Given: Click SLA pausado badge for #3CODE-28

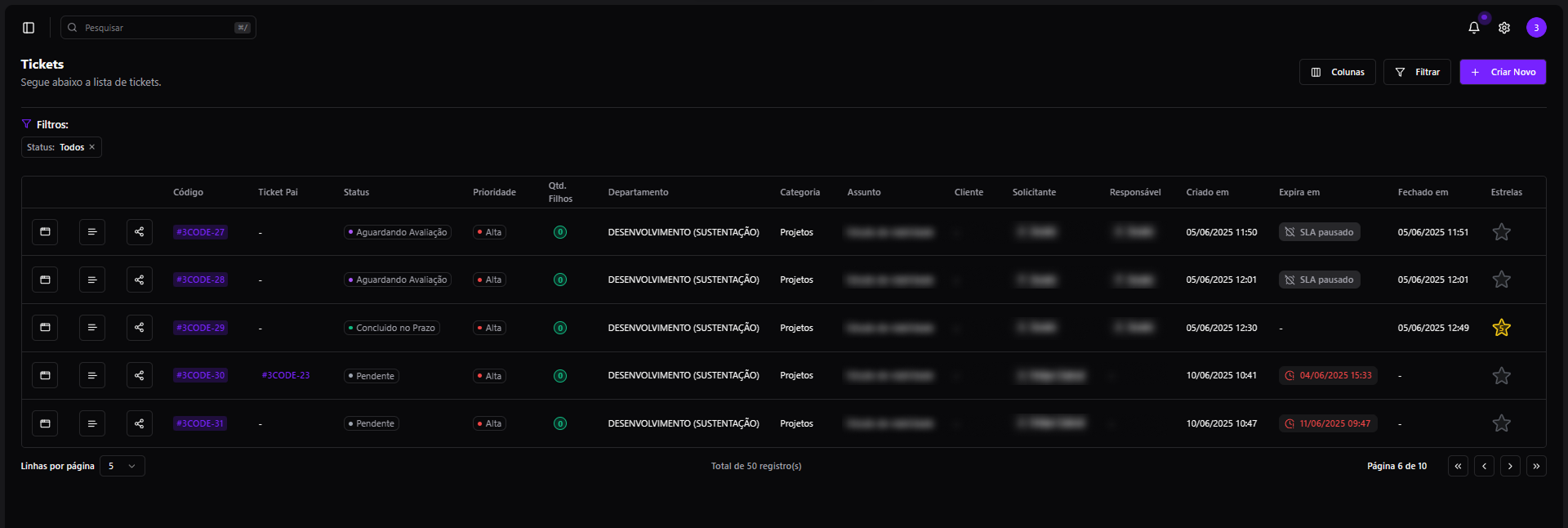Looking at the screenshot, I should tap(1319, 280).
